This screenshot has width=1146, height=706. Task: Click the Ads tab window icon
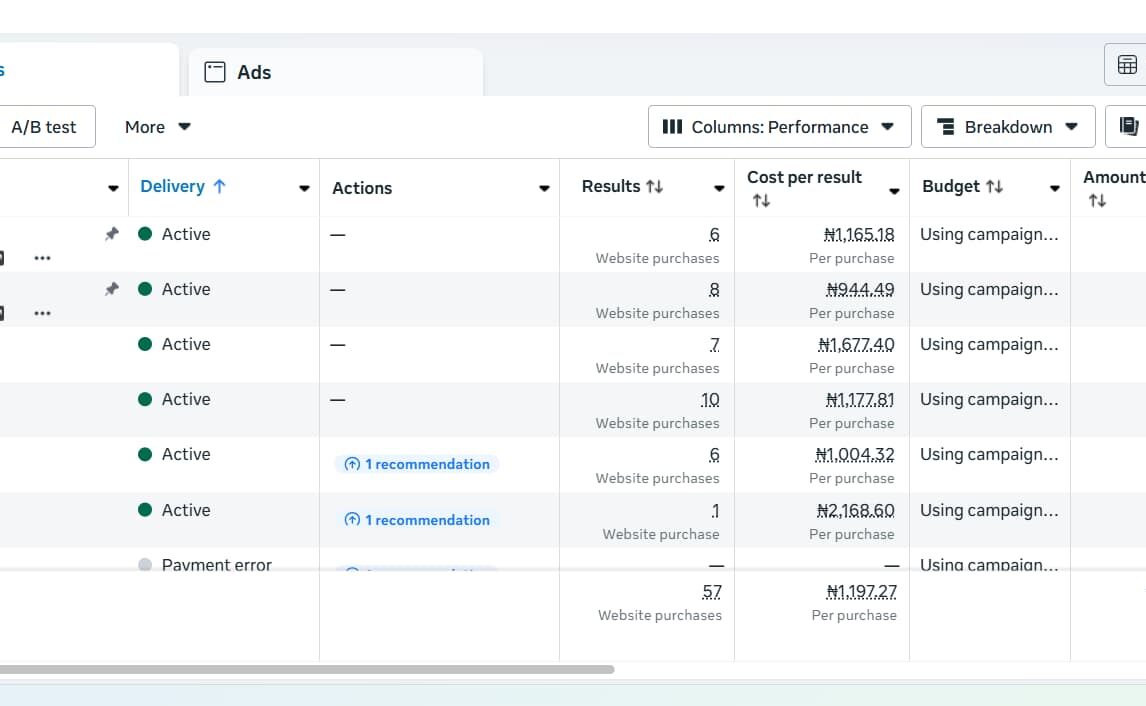click(215, 72)
